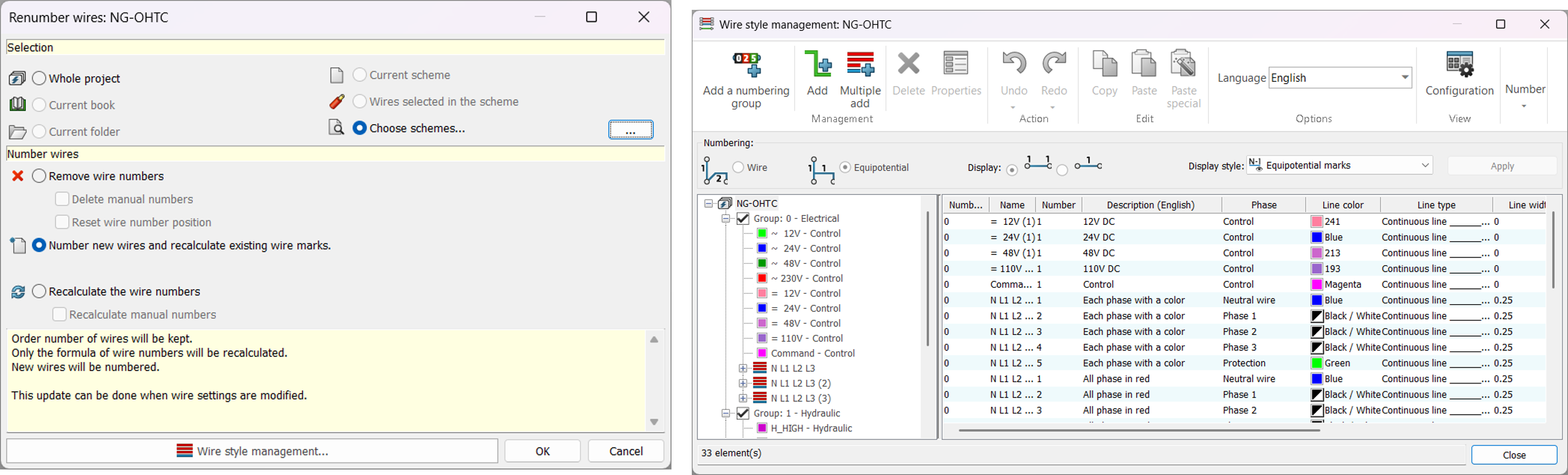Click the Undo icon
Viewport: 1568px width, 475px height.
point(1014,64)
